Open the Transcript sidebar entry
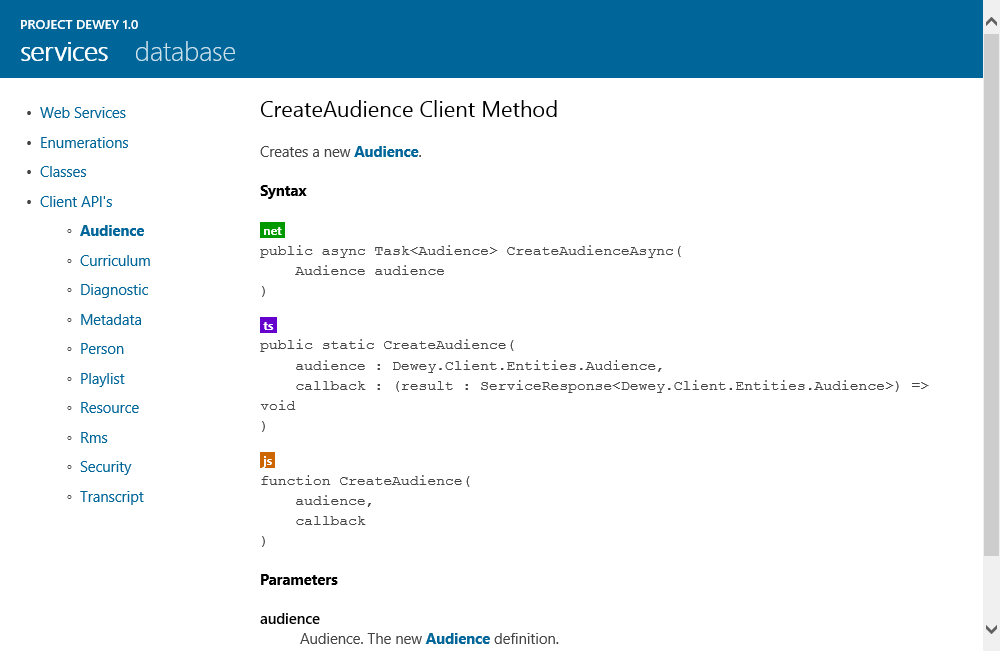This screenshot has width=1000, height=651. click(112, 497)
